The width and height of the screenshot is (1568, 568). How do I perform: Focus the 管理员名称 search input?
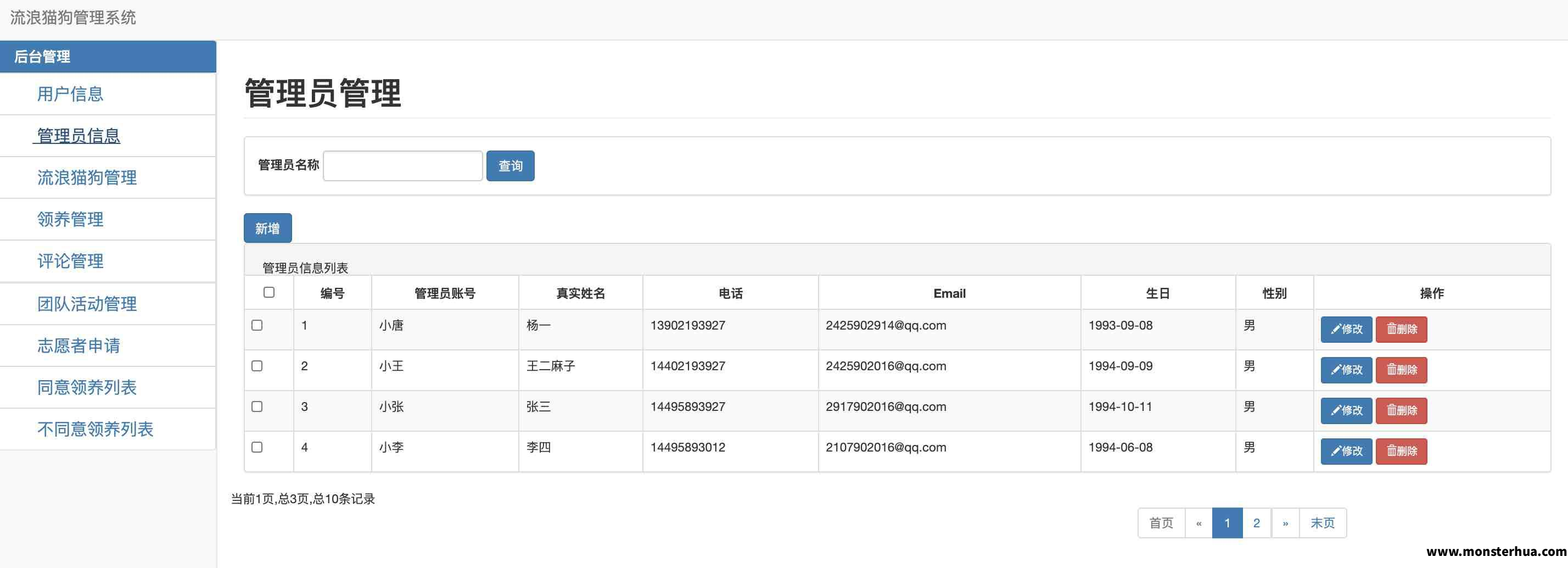click(402, 165)
